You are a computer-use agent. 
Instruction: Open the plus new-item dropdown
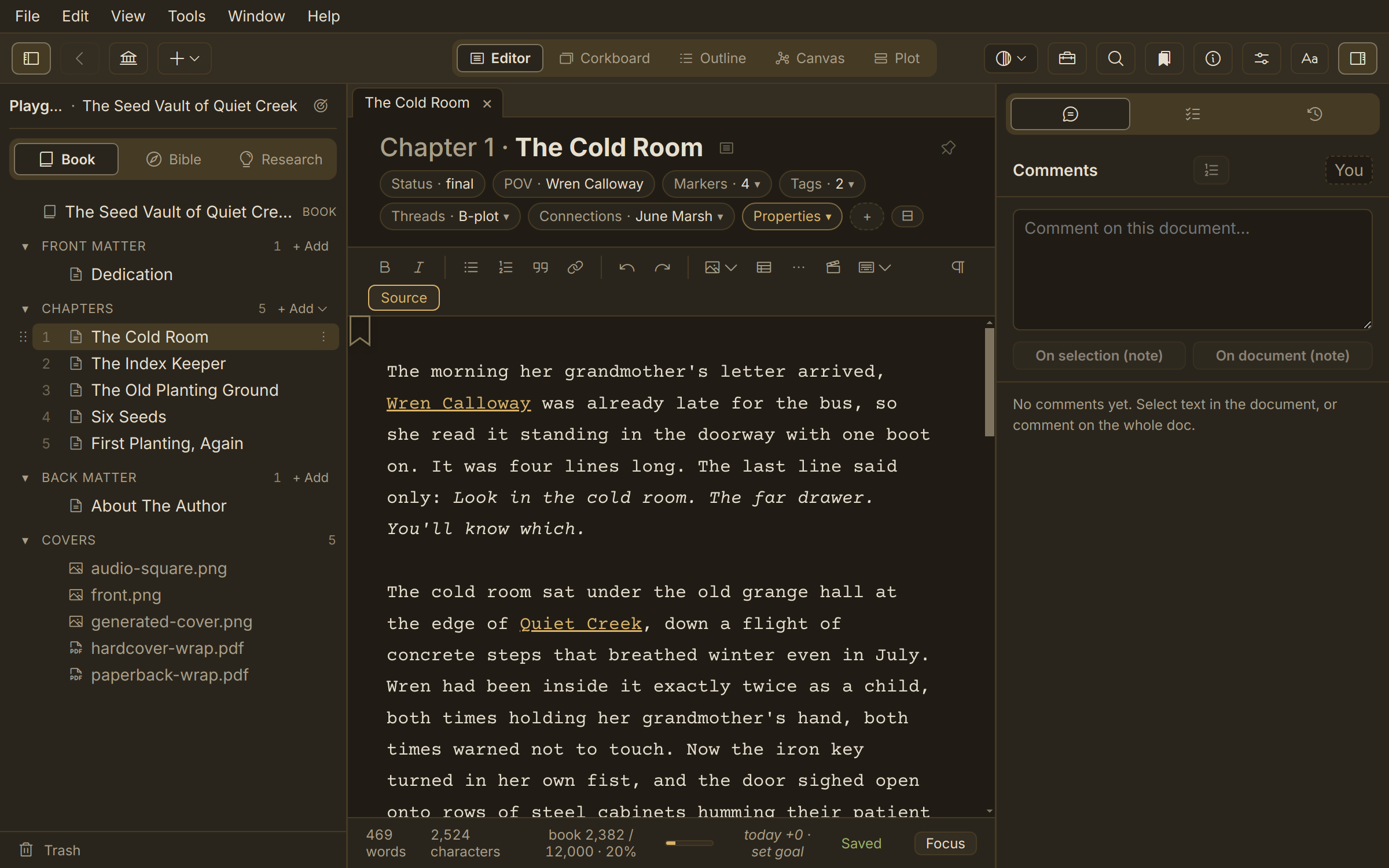[x=185, y=58]
